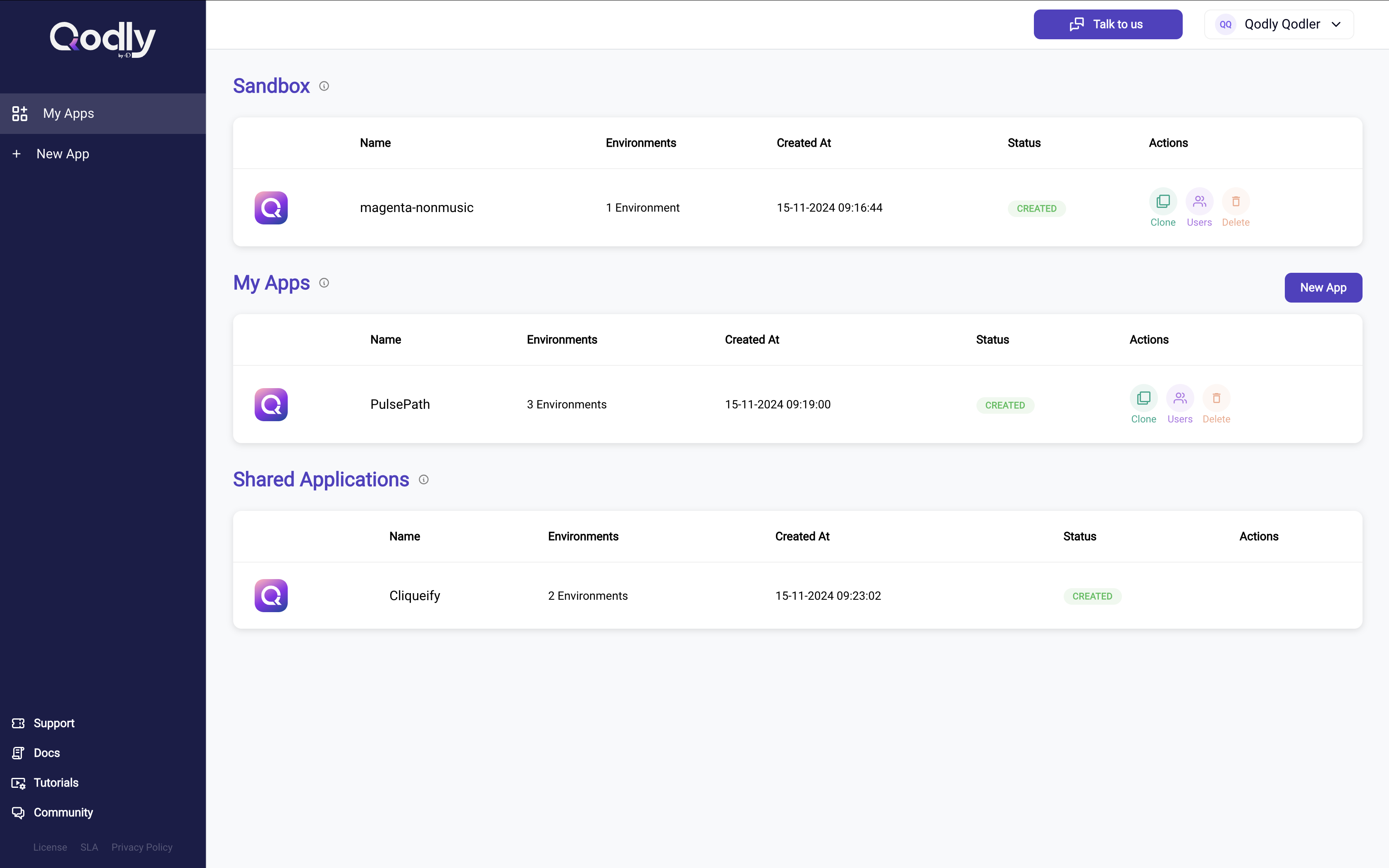Screen dimensions: 1389x868
Task: Click the CREATED status of PulsePath
Action: (1005, 405)
